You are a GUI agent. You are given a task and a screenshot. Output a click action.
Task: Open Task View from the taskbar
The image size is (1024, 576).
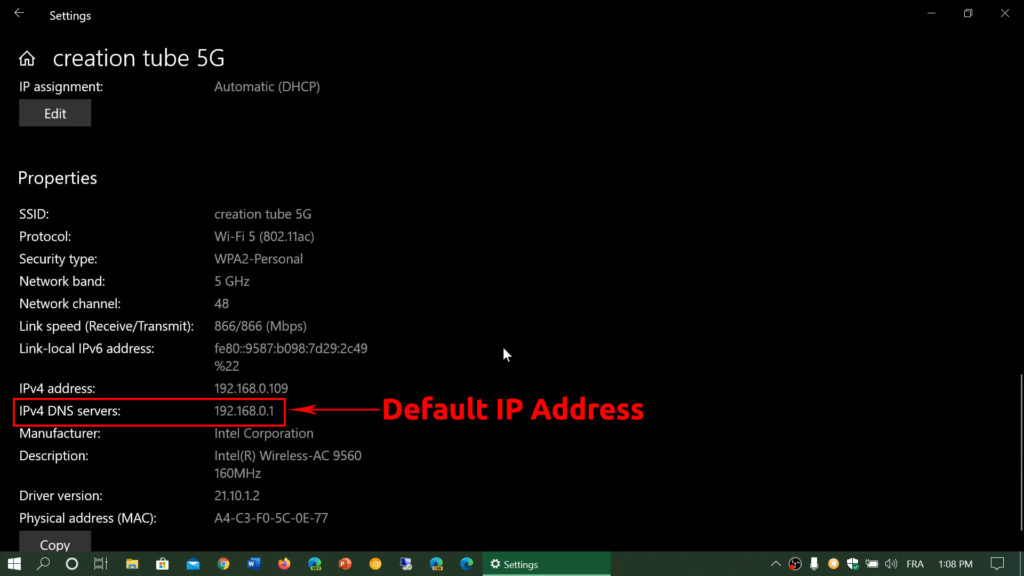100,564
